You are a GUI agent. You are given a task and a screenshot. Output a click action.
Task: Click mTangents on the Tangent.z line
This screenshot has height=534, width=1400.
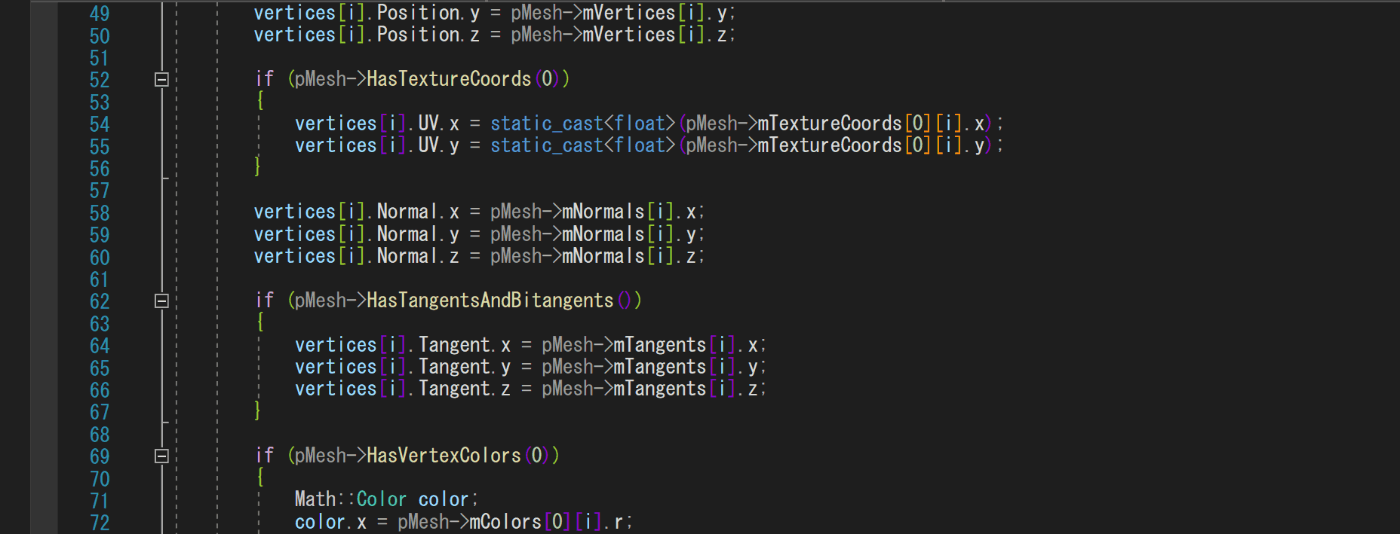click(x=659, y=389)
